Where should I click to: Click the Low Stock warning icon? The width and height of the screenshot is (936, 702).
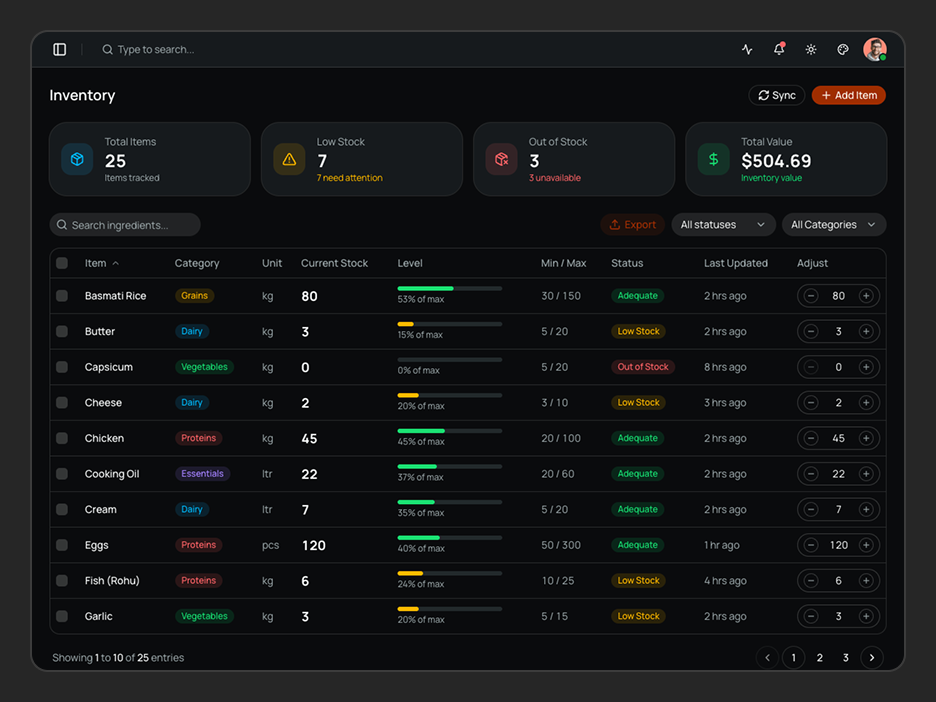pos(289,159)
